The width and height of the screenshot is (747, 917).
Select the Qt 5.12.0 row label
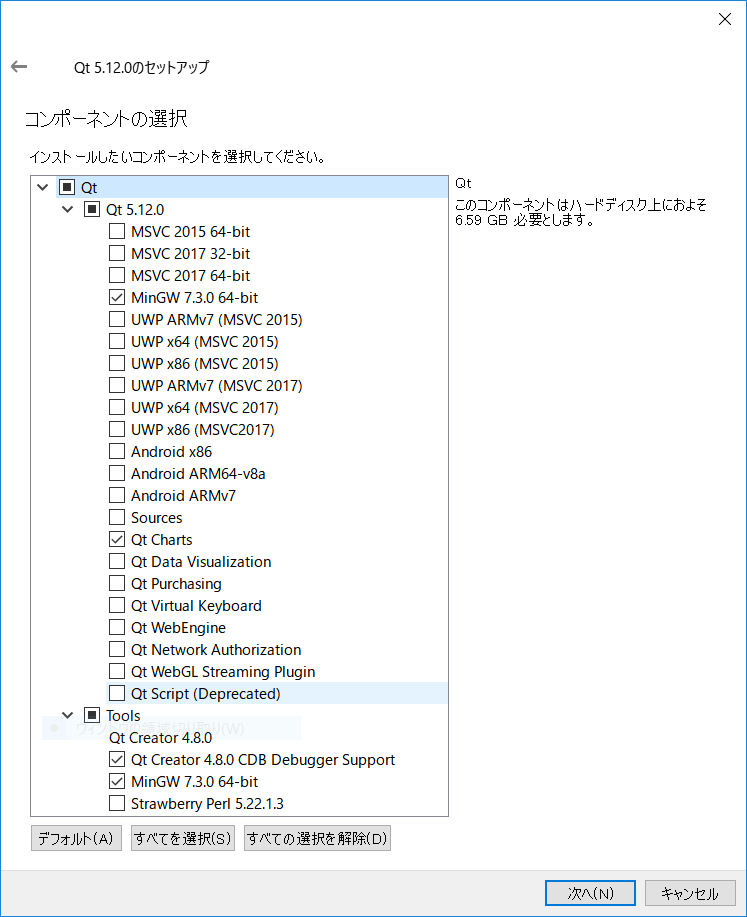point(135,209)
